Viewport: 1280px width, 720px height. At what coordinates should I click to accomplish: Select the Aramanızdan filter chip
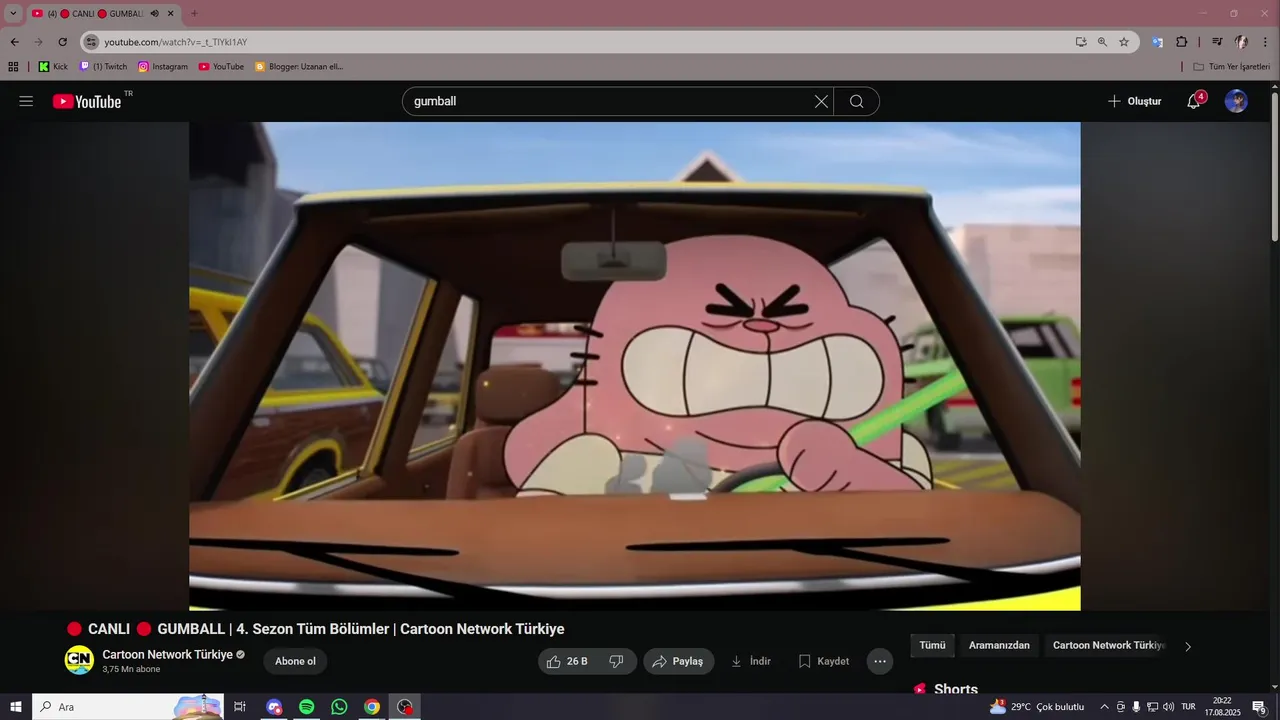pos(999,646)
